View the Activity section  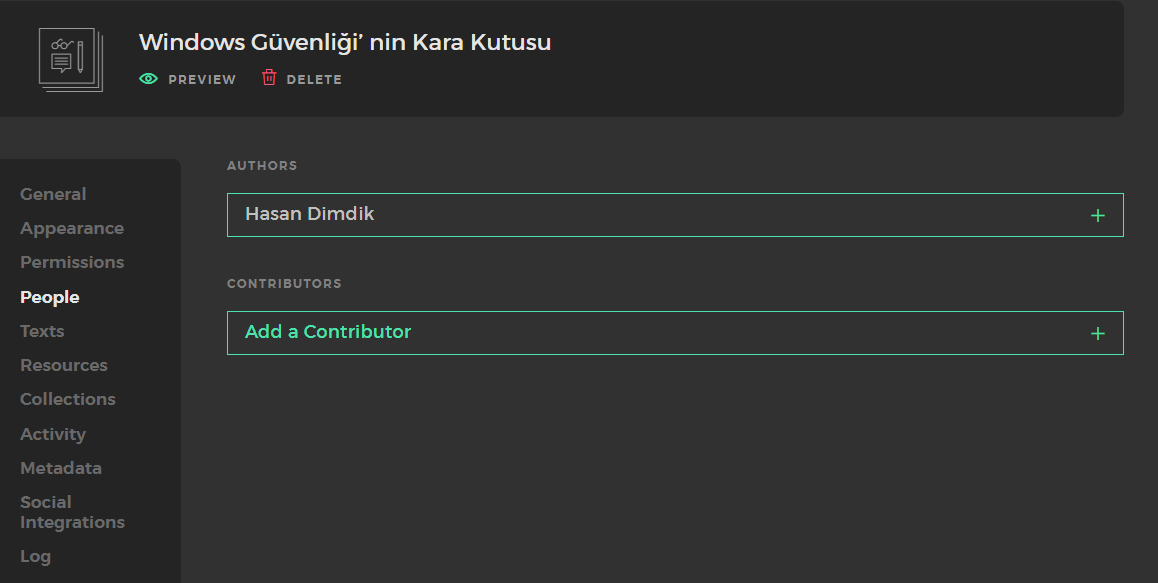click(53, 434)
